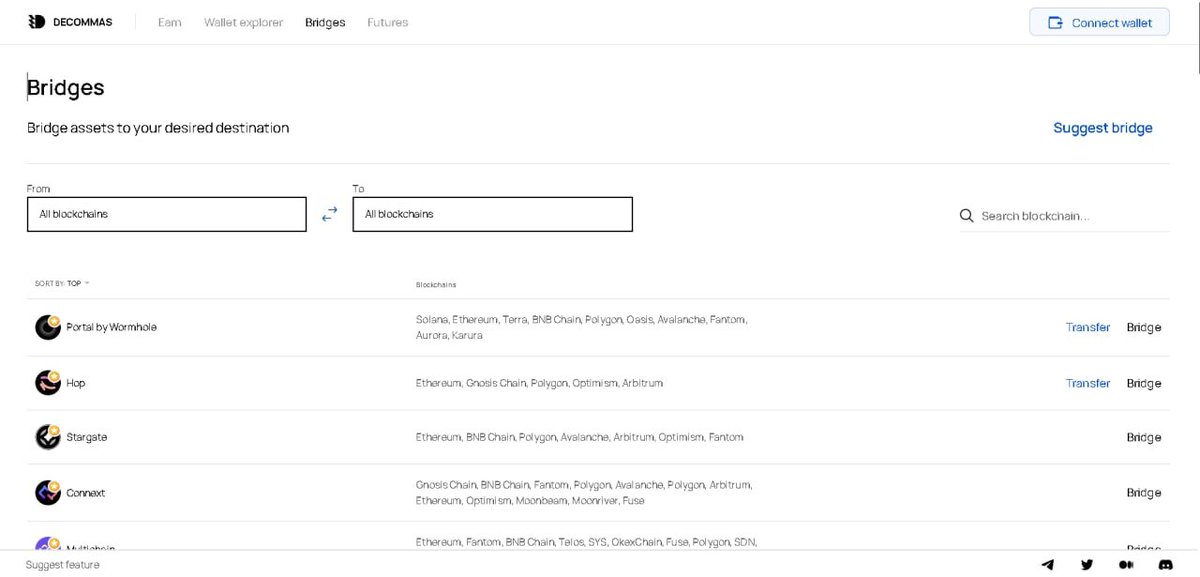Image resolution: width=1200 pixels, height=577 pixels.
Task: Click Bridge for Stargate
Action: [x=1144, y=437]
